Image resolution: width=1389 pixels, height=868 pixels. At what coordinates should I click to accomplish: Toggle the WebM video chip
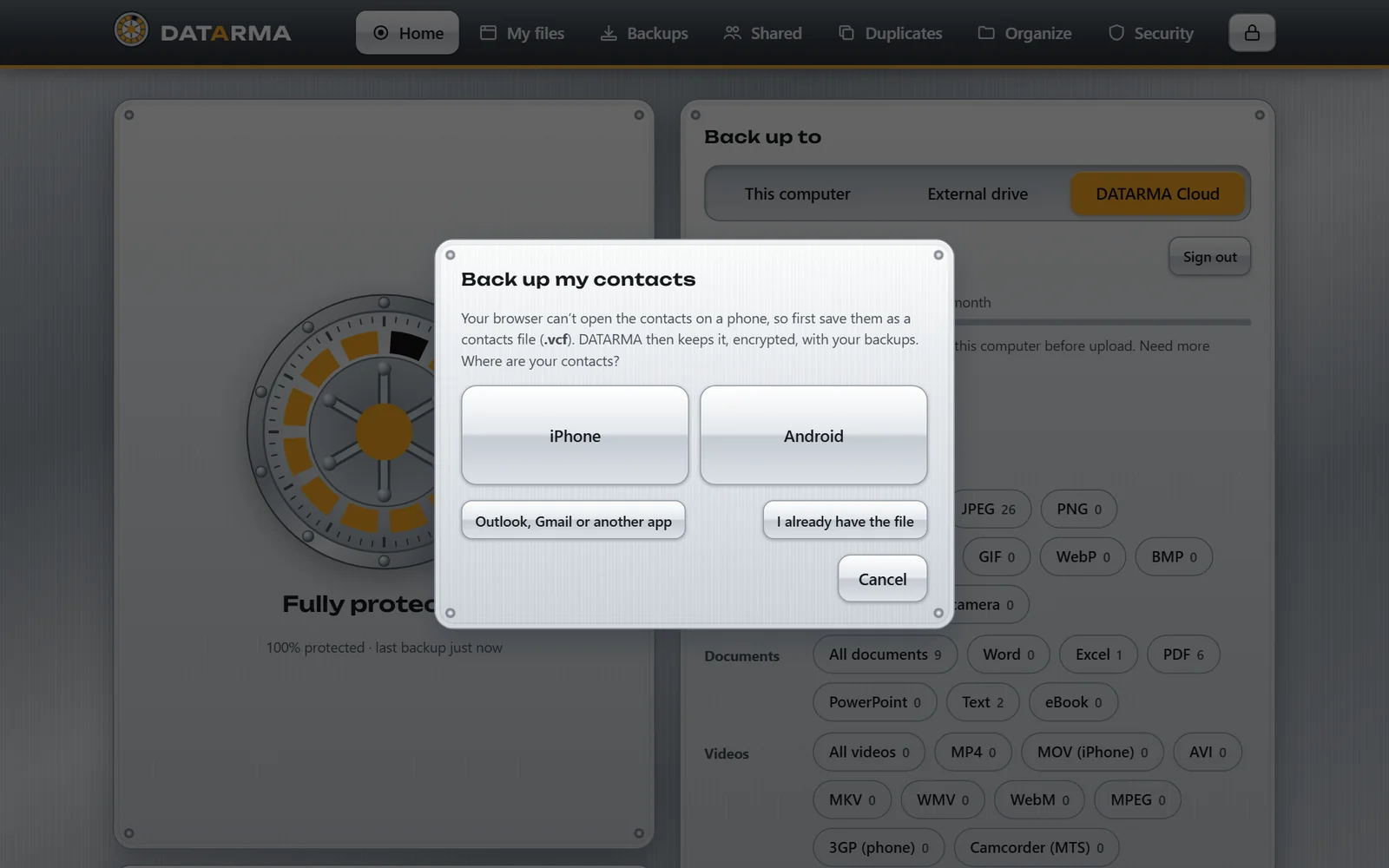tap(1039, 799)
